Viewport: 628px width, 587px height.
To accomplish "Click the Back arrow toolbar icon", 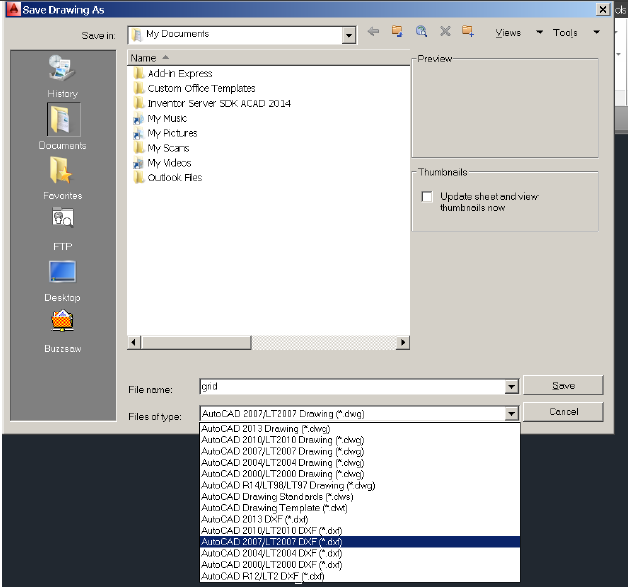I will tap(373, 31).
